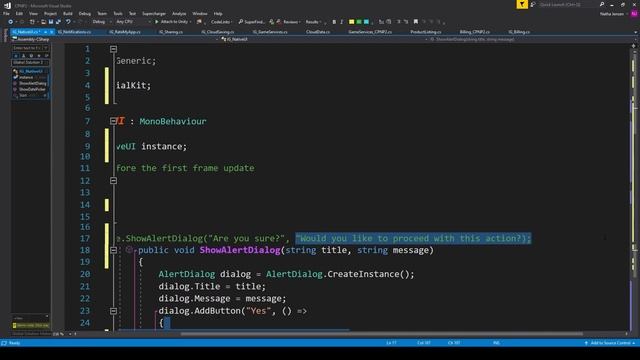Image resolution: width=640 pixels, height=360 pixels.
Task: Switch to ProductListing.cs tab
Action: tap(426, 31)
